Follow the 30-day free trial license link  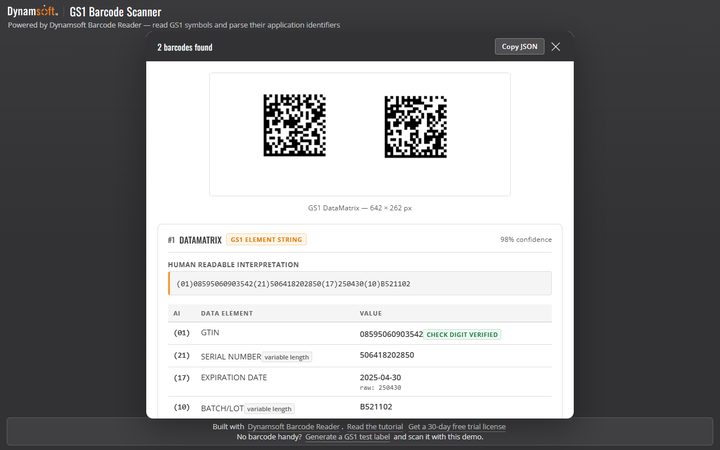[x=457, y=427]
